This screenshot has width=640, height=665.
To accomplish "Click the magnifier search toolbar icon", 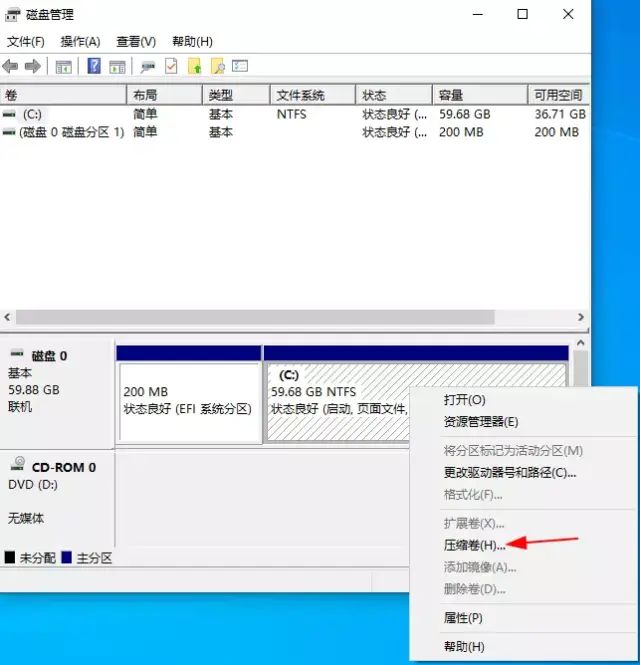I will (217, 66).
